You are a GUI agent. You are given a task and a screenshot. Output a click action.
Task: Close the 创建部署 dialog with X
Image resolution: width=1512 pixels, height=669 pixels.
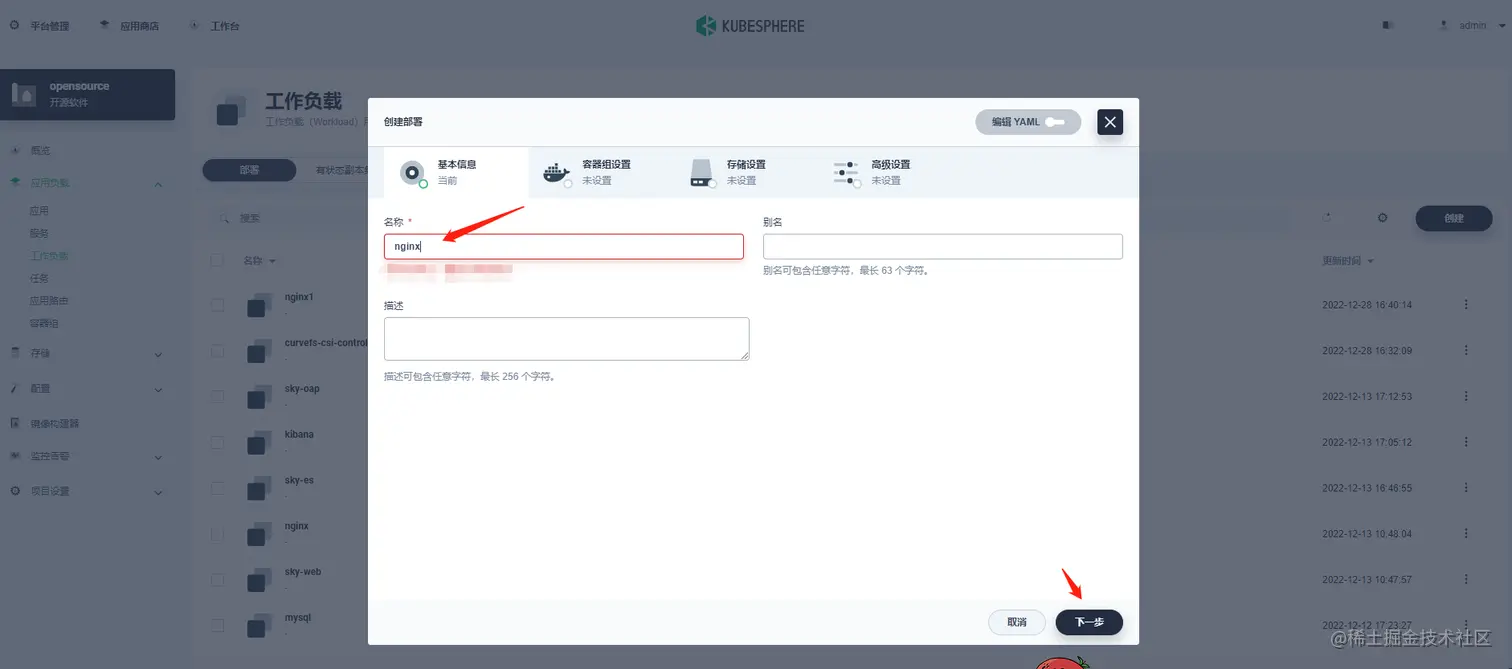[1110, 122]
